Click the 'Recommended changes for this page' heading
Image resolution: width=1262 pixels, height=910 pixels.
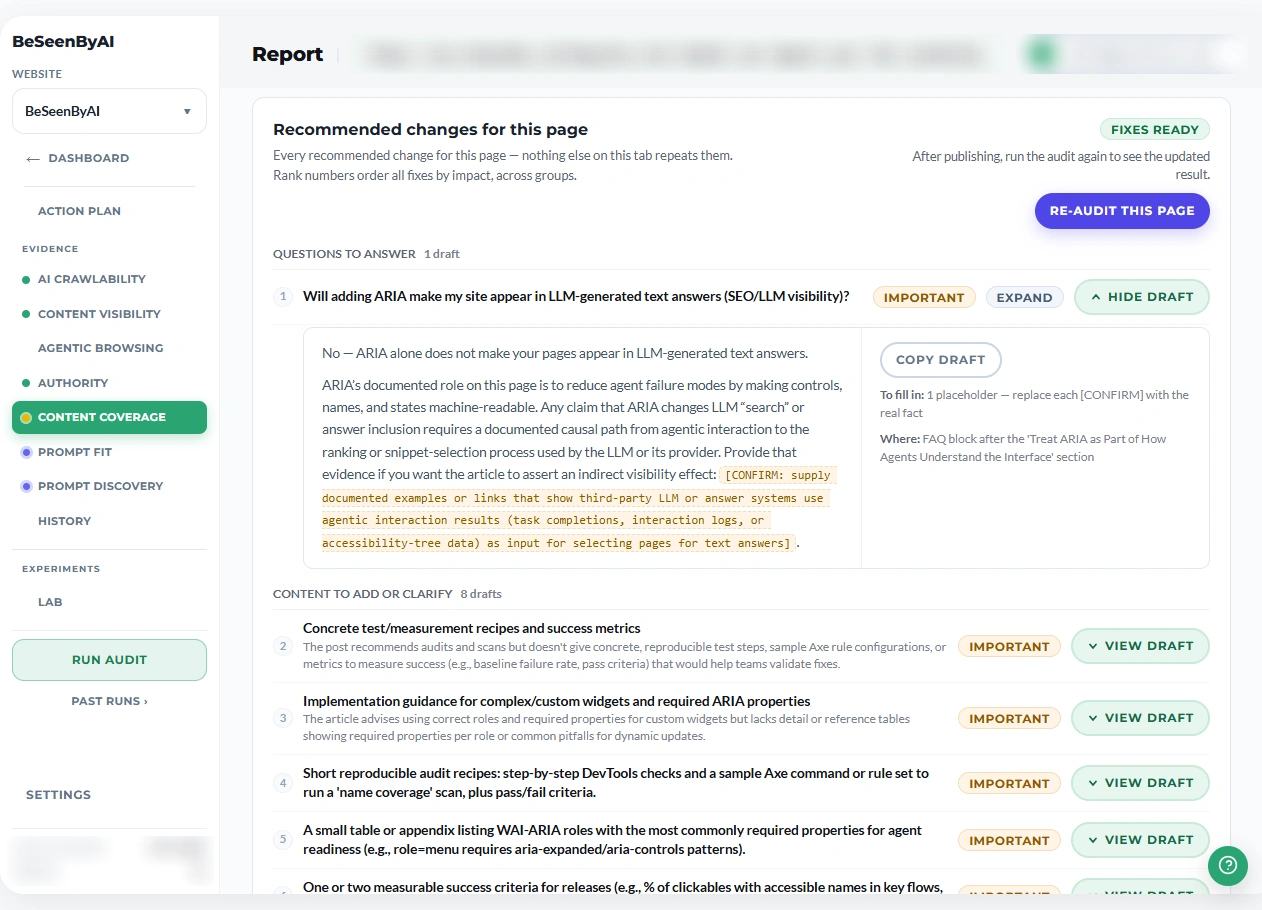[430, 129]
